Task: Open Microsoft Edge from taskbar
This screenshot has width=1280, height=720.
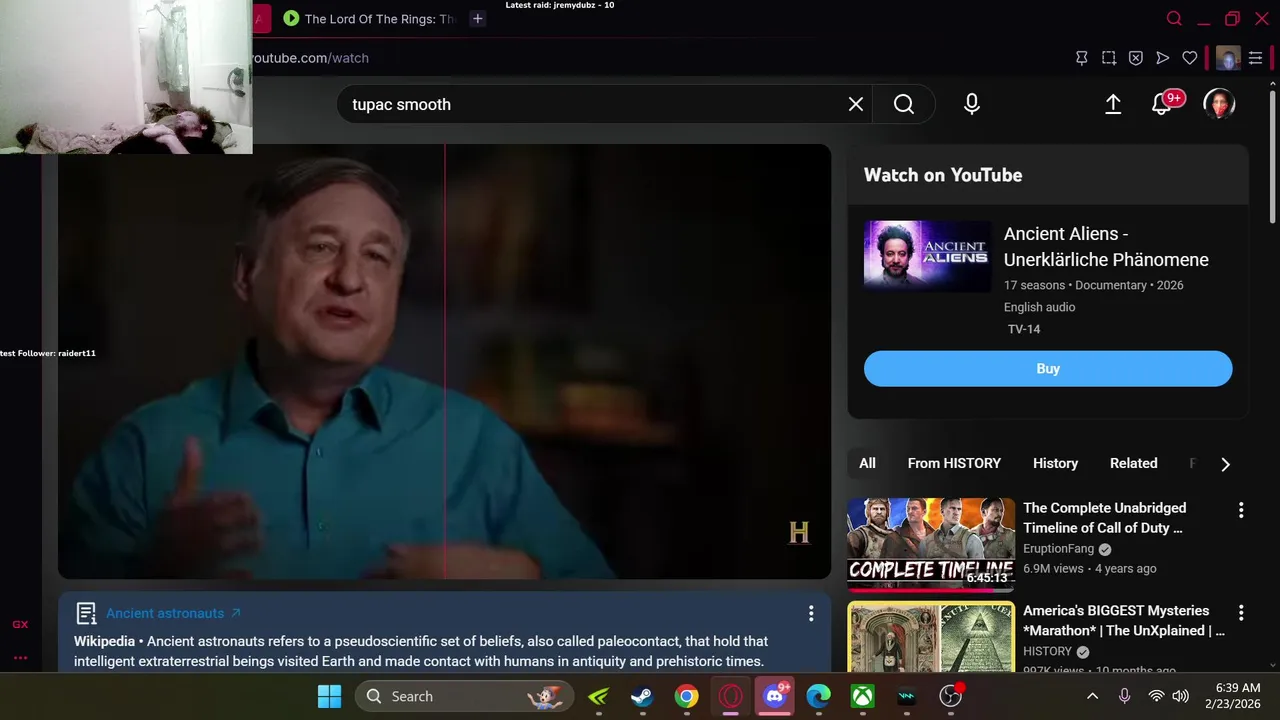Action: pos(819,696)
